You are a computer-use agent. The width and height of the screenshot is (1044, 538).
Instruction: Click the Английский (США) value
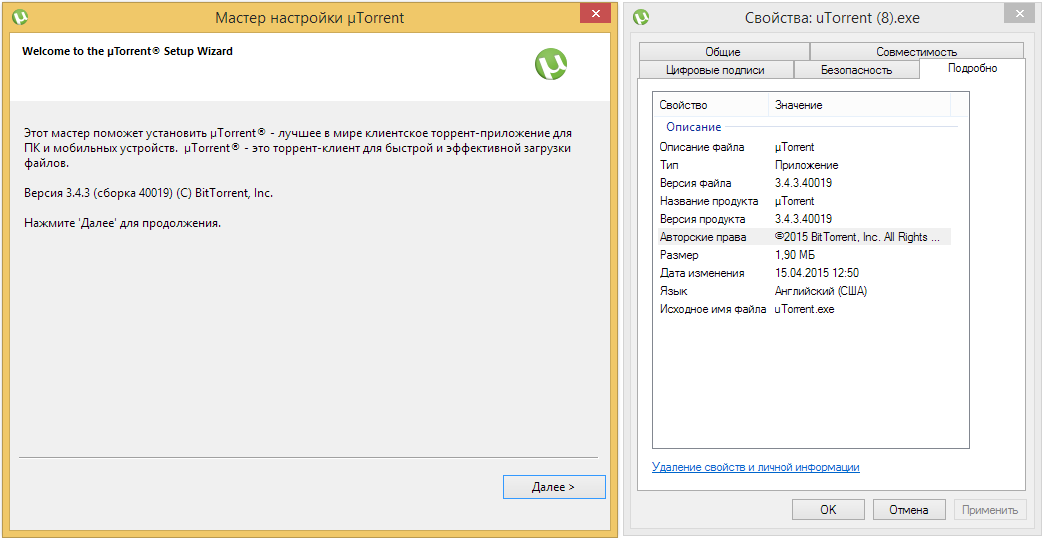click(x=821, y=291)
